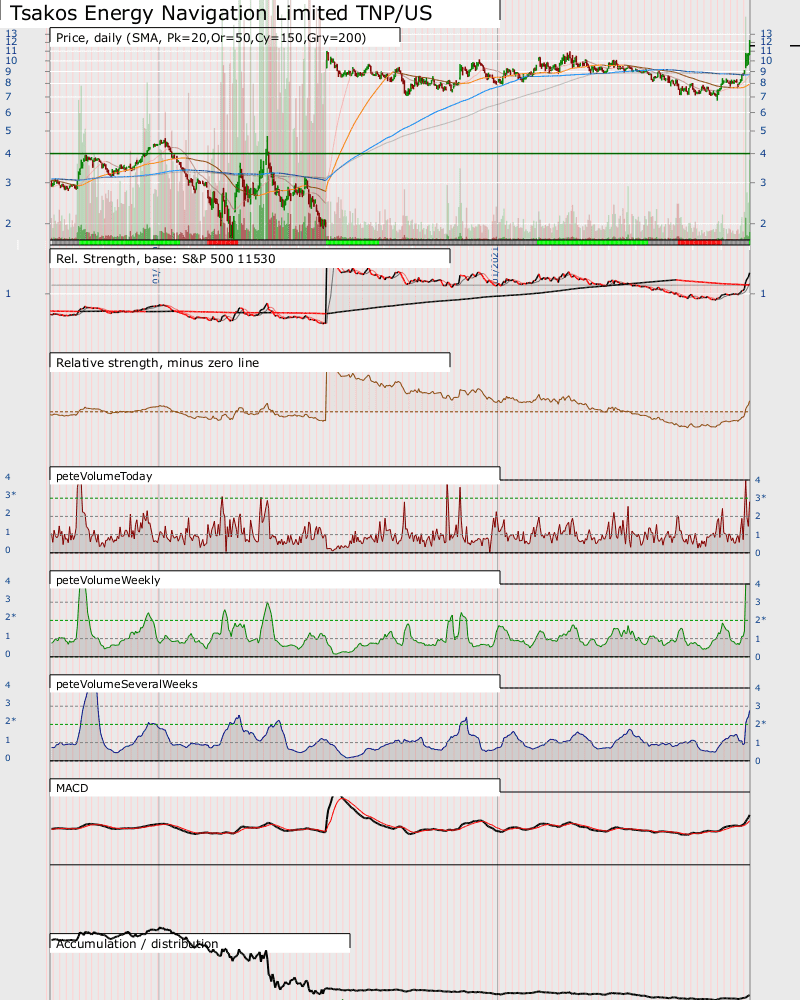Click value 6 on left price axis
This screenshot has height=1000, width=800.
pyautogui.click(x=8, y=113)
